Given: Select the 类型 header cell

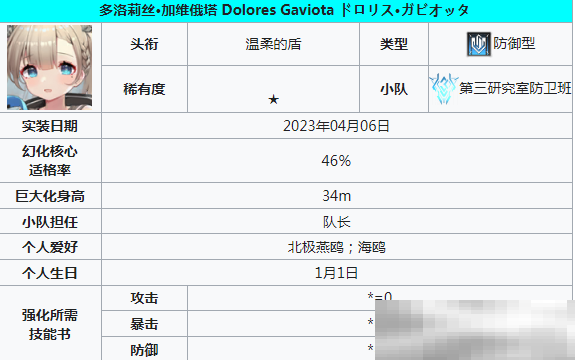Looking at the screenshot, I should point(394,44).
